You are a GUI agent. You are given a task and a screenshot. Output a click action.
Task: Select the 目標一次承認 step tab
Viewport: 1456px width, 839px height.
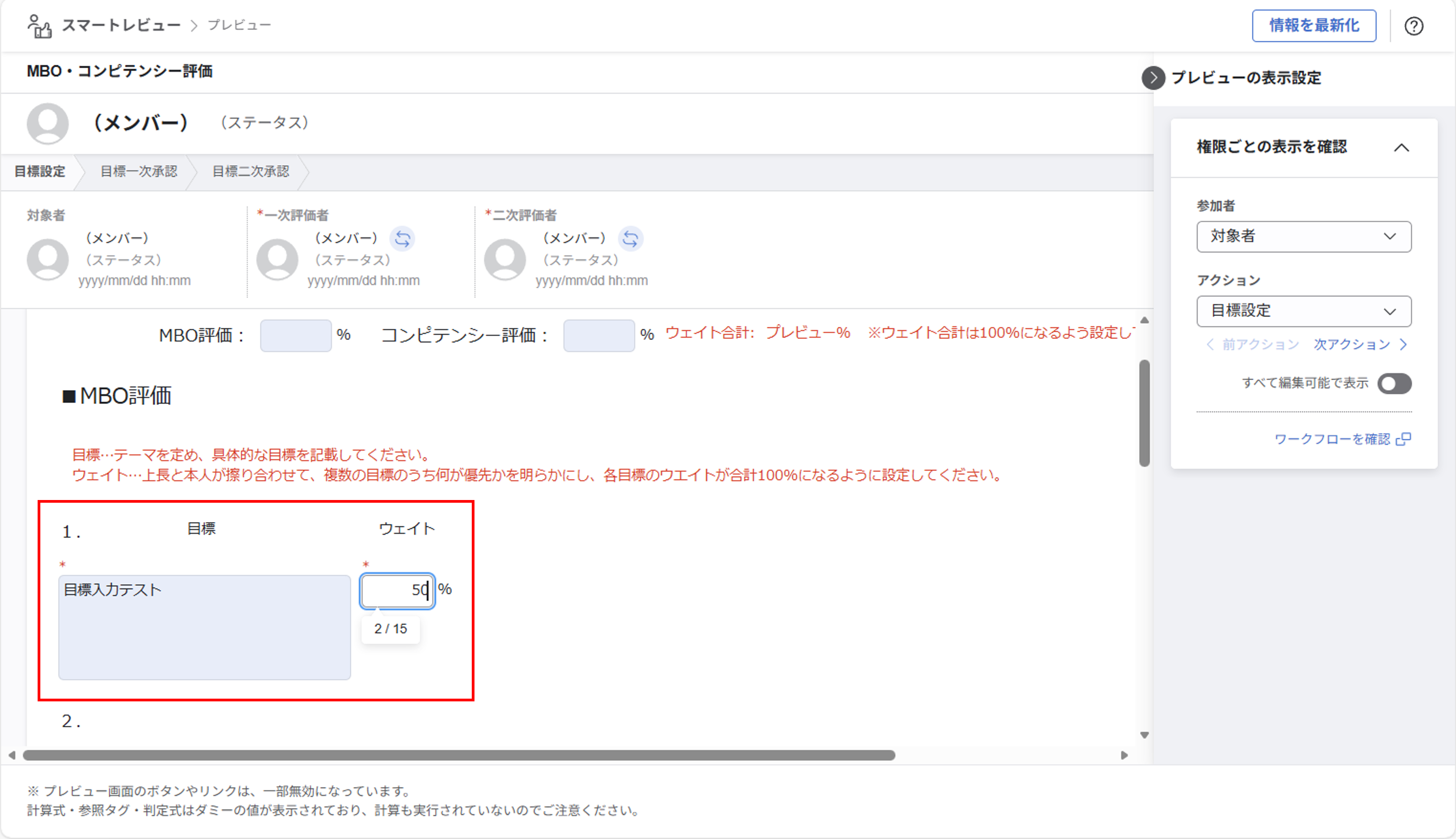[138, 172]
